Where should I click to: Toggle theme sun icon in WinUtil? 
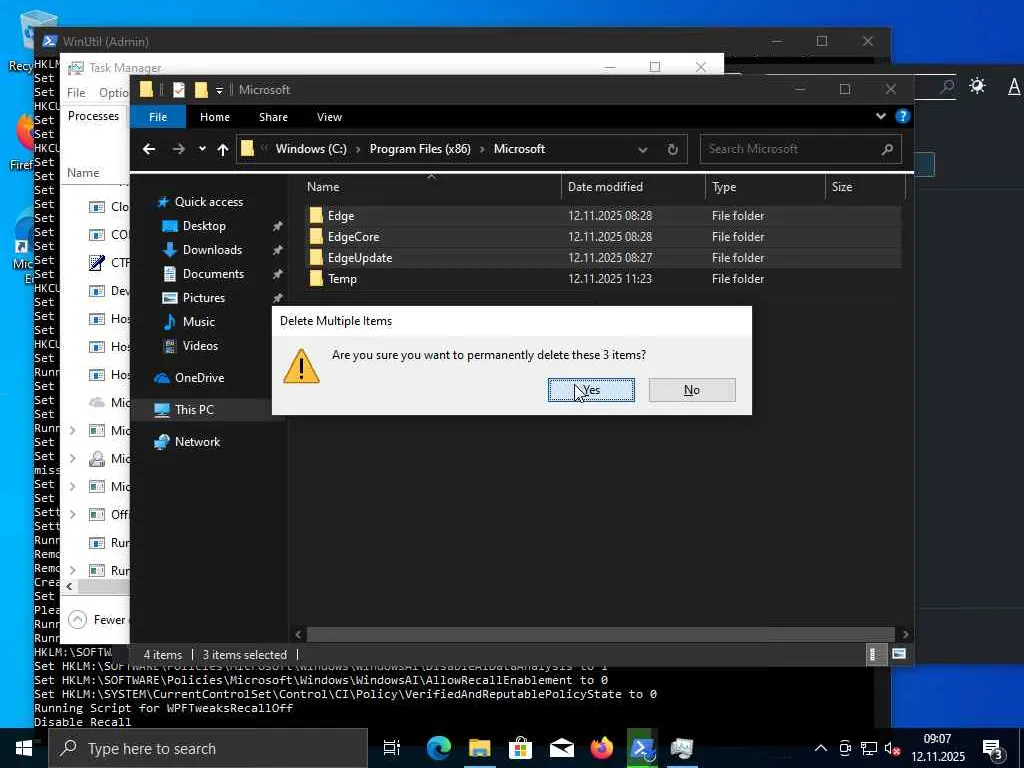(x=977, y=86)
